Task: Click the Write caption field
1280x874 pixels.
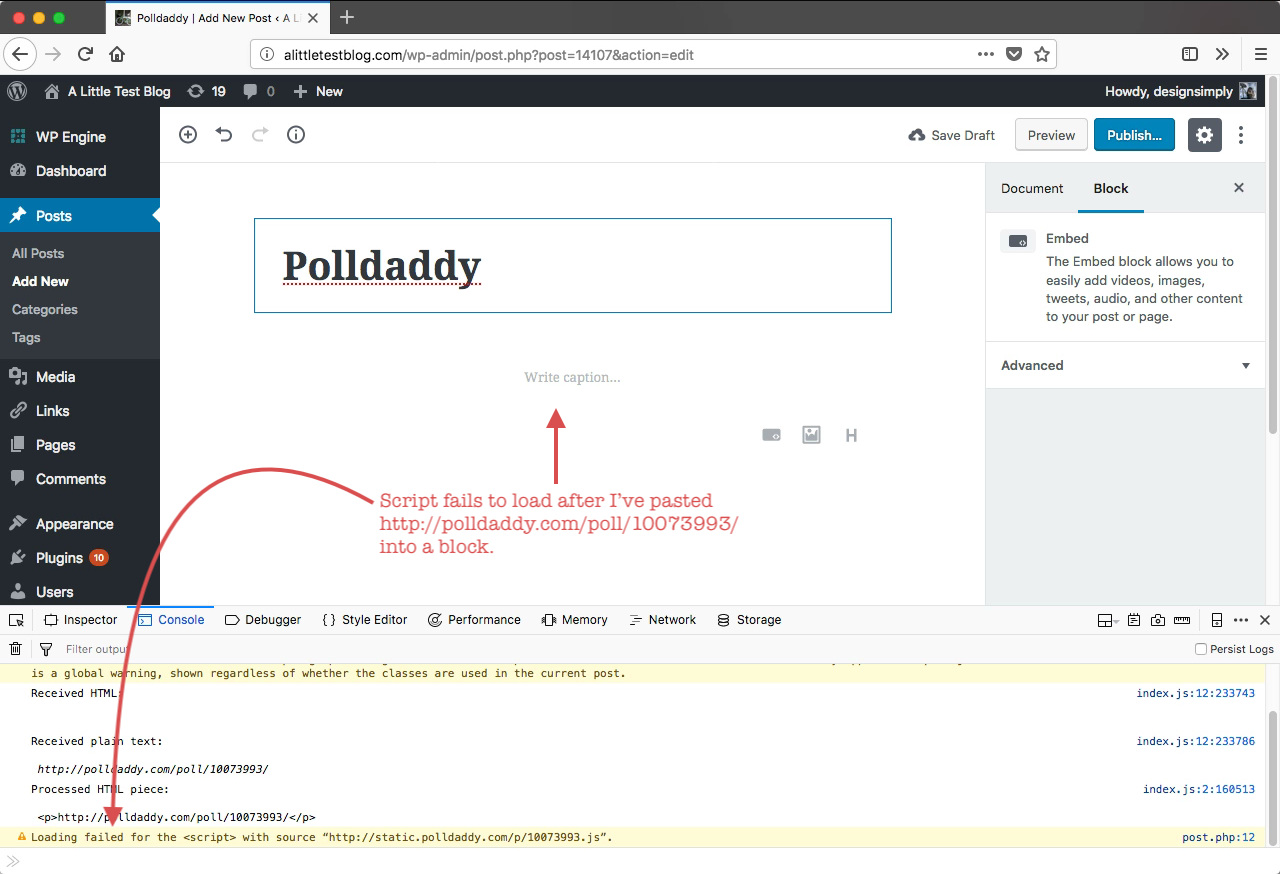Action: pos(572,377)
